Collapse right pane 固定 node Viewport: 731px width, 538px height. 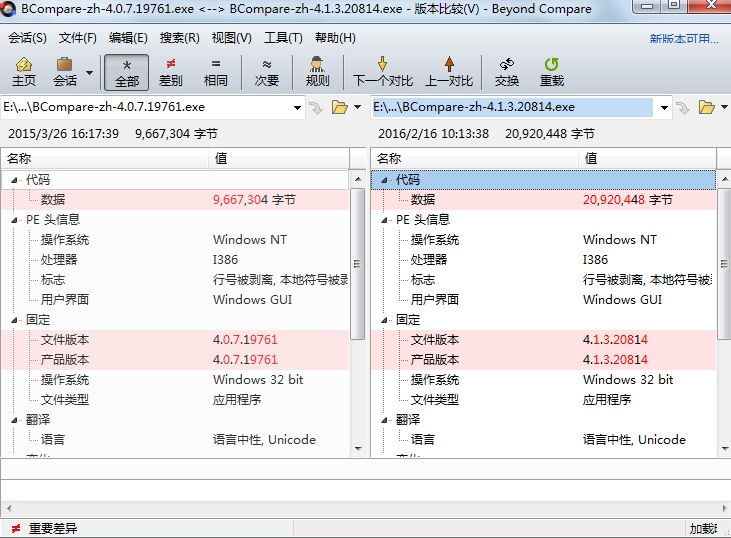click(x=384, y=320)
